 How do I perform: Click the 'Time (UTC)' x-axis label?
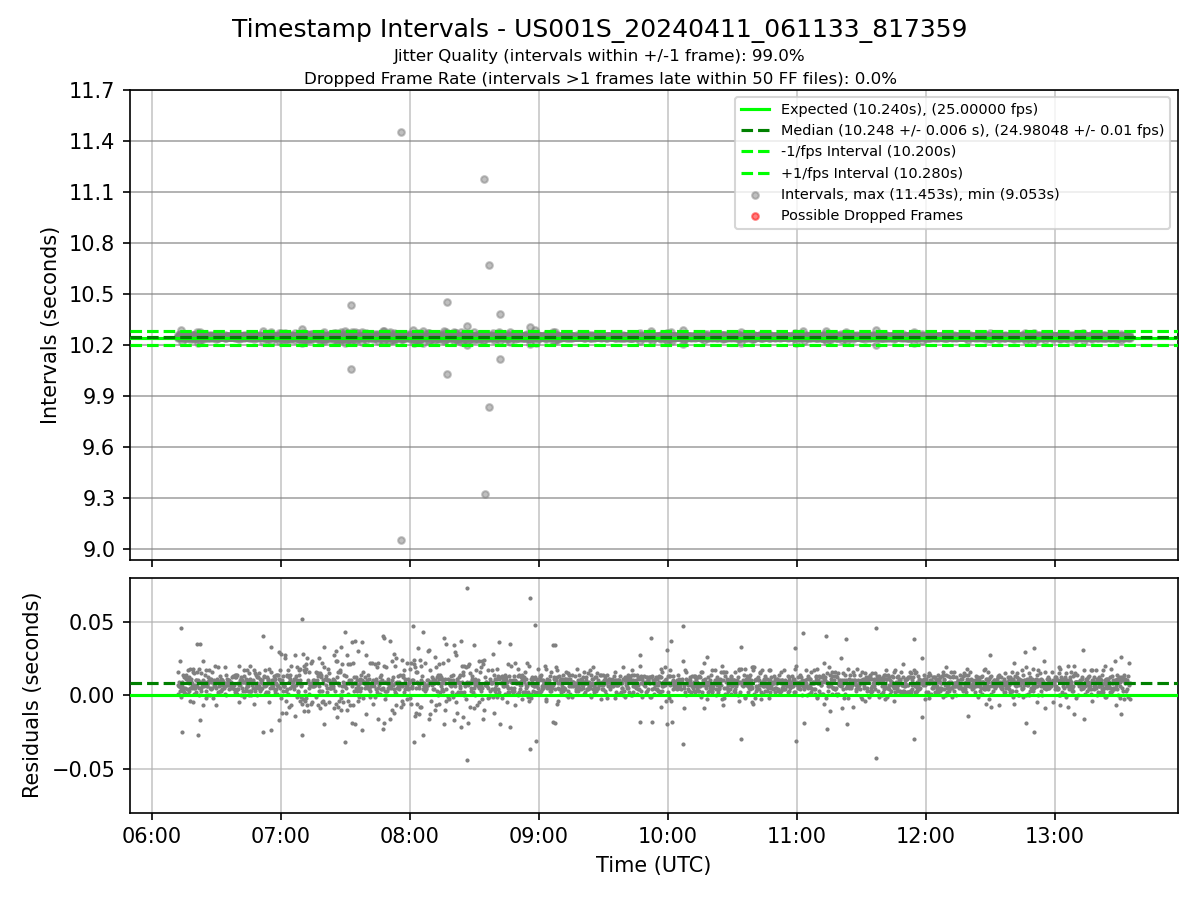(x=653, y=865)
